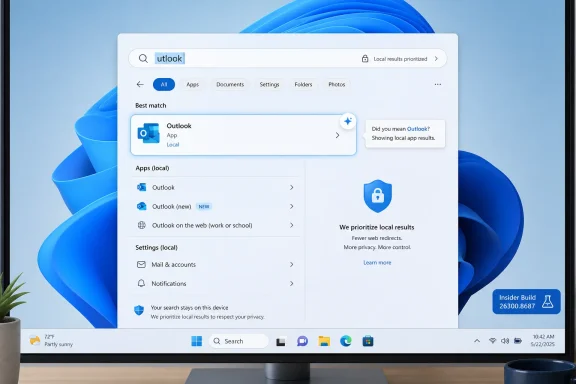The image size is (576, 384).
Task: Expand the Outlook on the web chevron
Action: (292, 225)
